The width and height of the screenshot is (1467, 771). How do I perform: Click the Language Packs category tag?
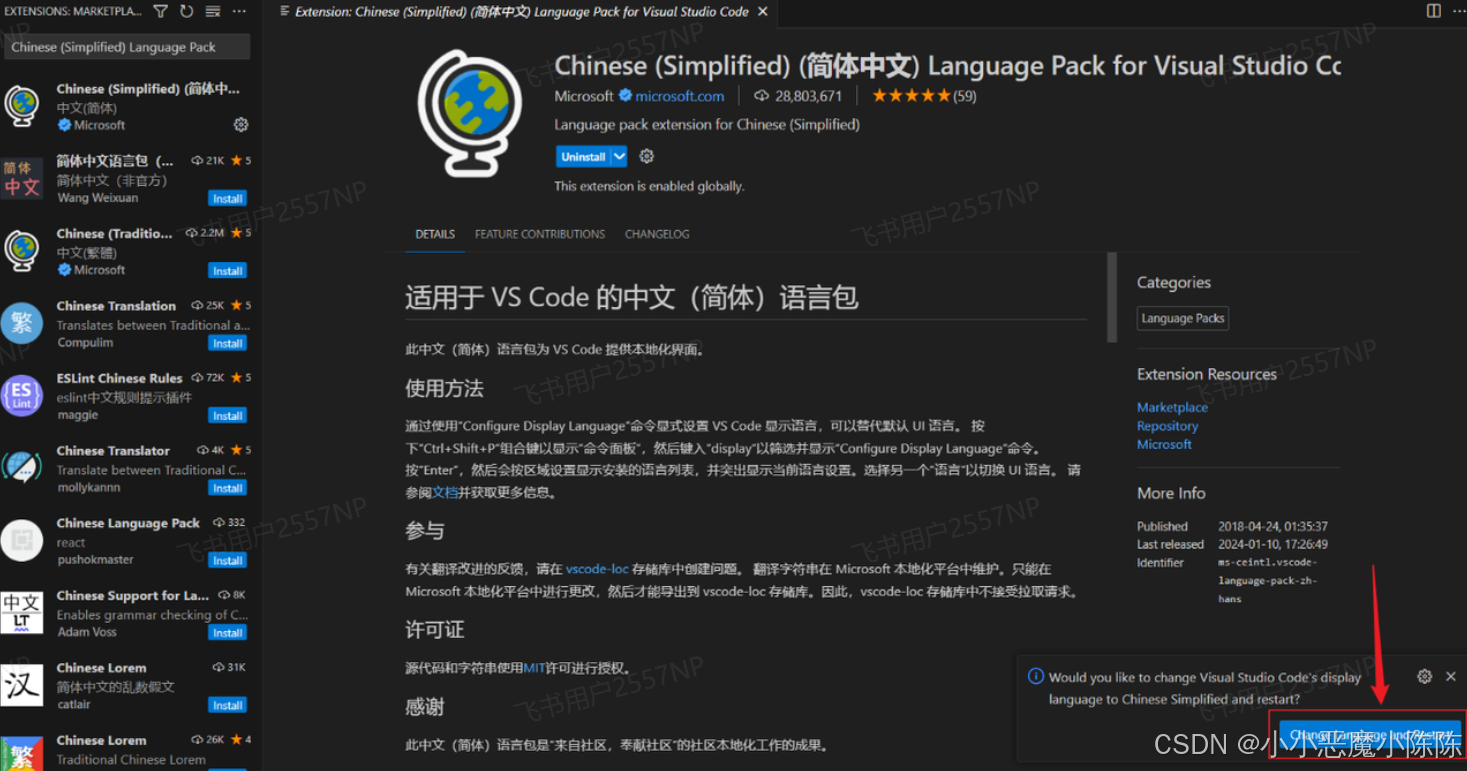pos(1183,318)
